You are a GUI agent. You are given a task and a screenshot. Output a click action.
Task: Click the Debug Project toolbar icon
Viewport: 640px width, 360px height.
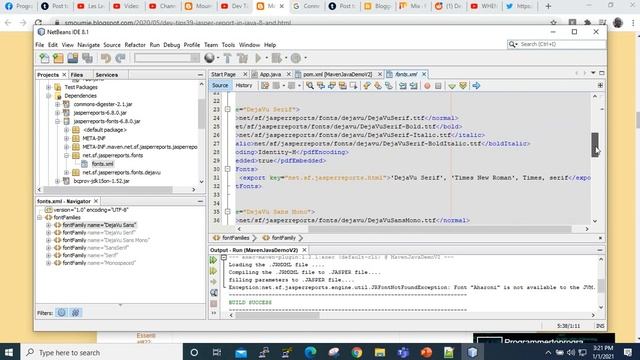(x=277, y=58)
